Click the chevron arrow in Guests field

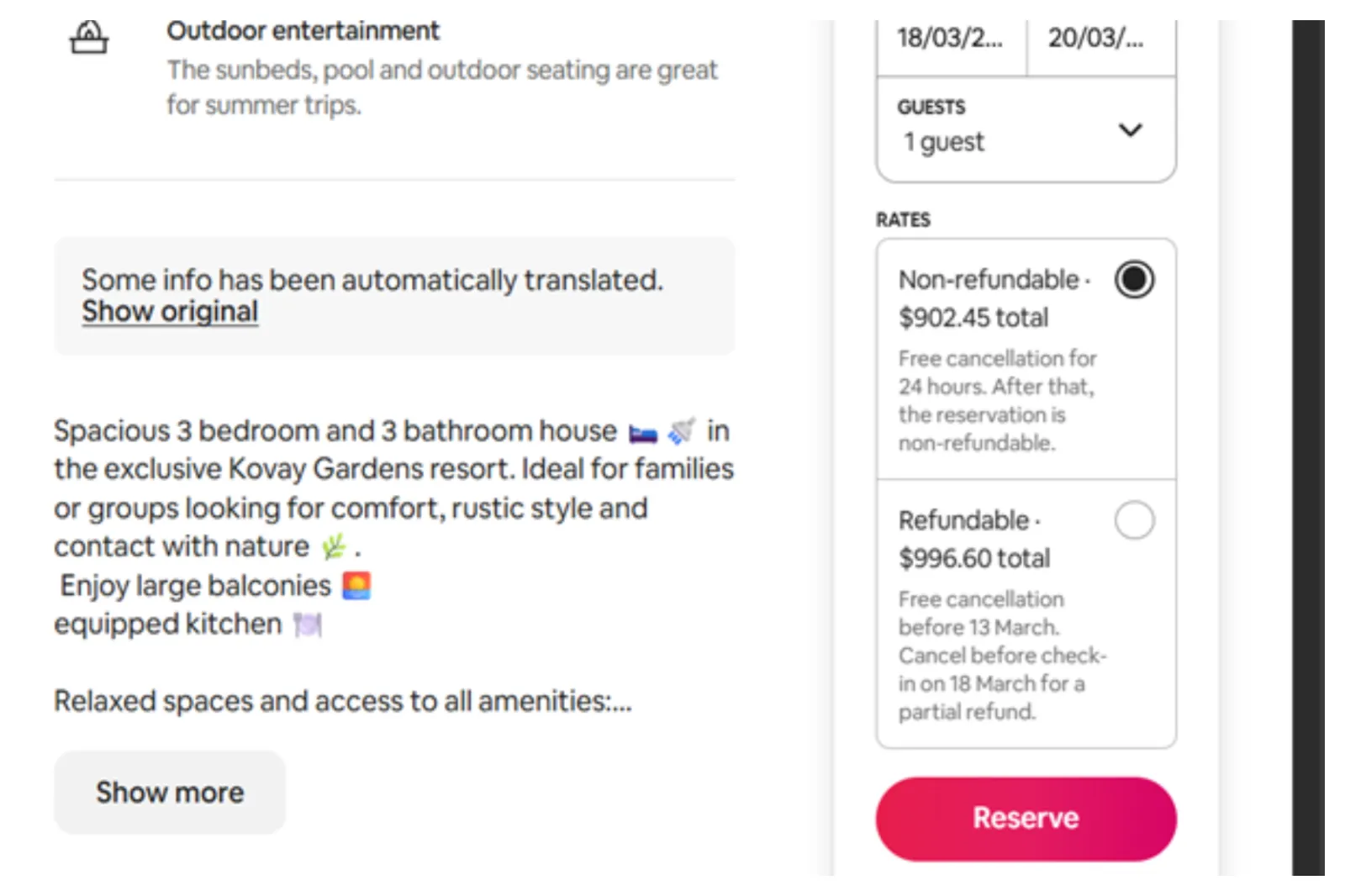1130,130
